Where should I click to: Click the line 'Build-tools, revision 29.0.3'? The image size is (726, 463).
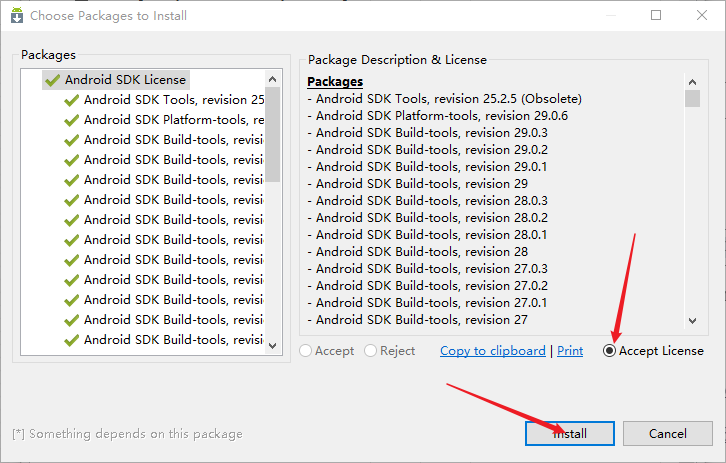click(x=427, y=133)
